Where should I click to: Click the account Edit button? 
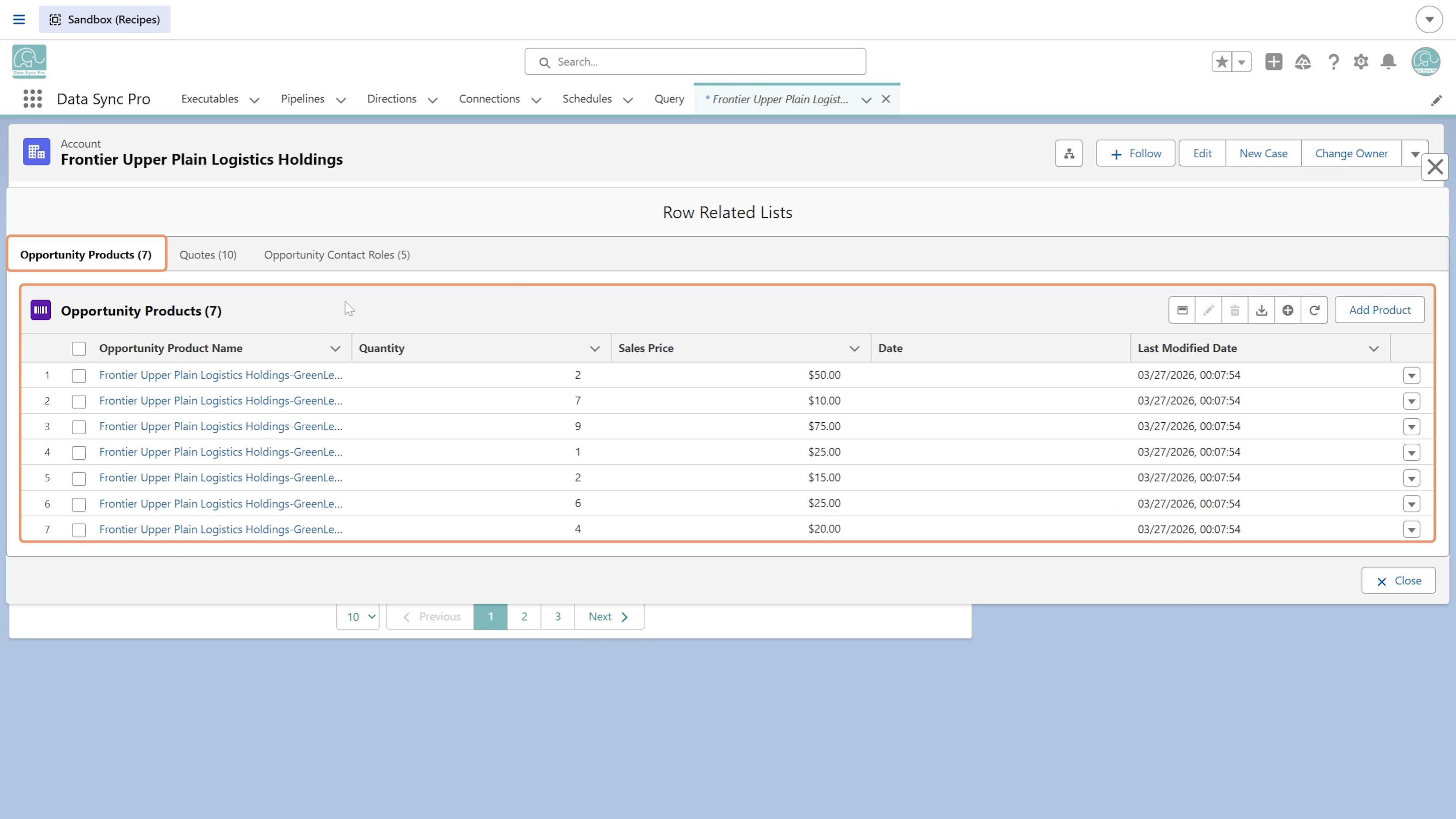(1202, 154)
